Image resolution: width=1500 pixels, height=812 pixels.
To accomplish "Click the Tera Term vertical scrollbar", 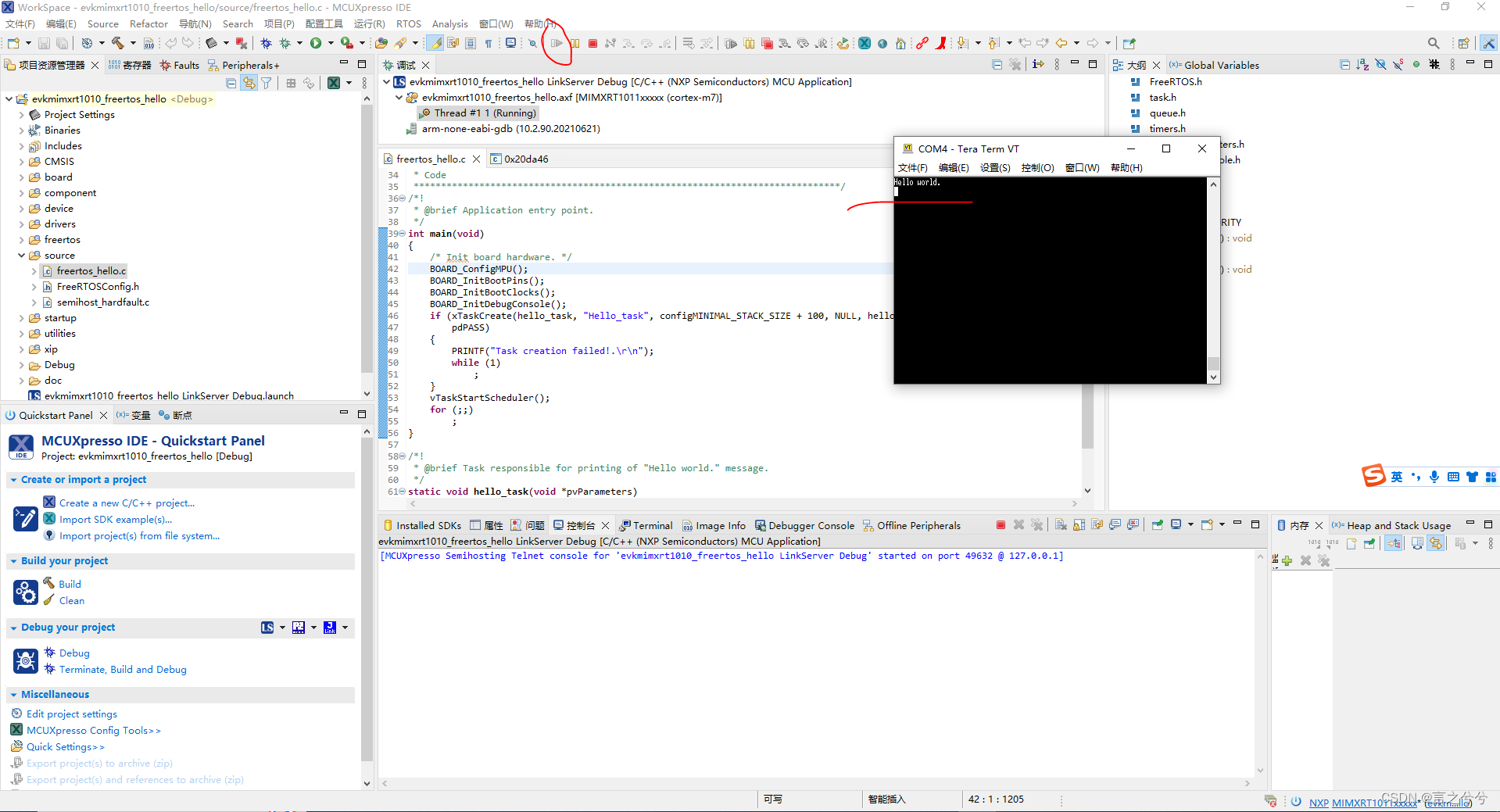I will pos(1213,281).
